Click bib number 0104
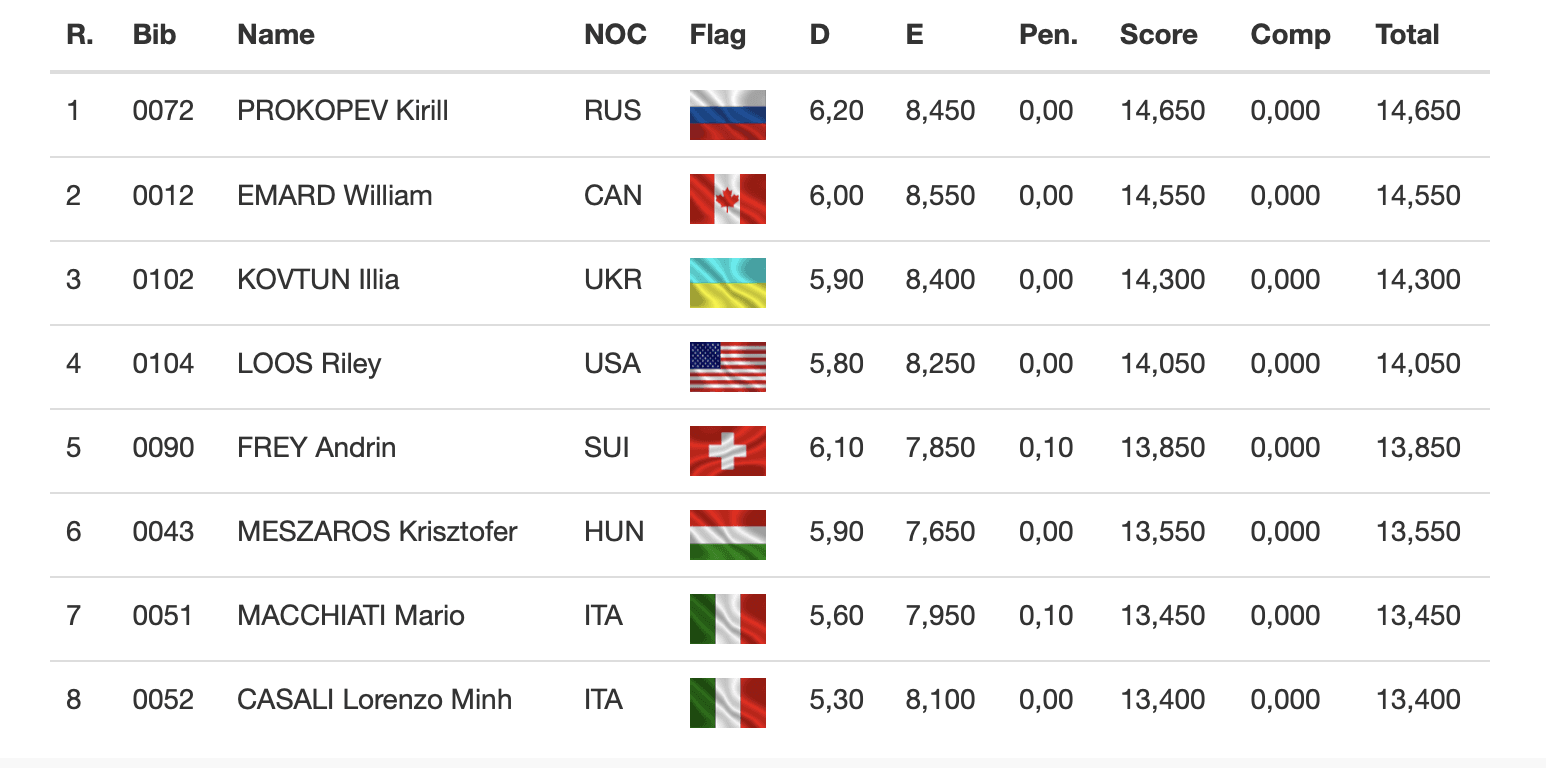 coord(163,363)
